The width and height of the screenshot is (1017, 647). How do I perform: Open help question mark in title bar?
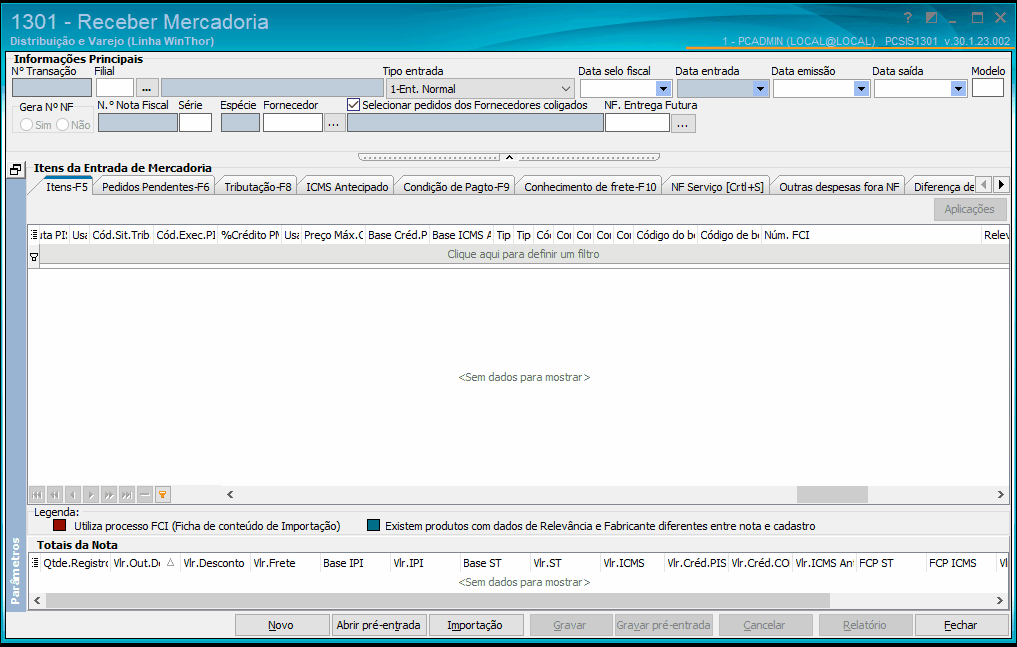pyautogui.click(x=907, y=18)
